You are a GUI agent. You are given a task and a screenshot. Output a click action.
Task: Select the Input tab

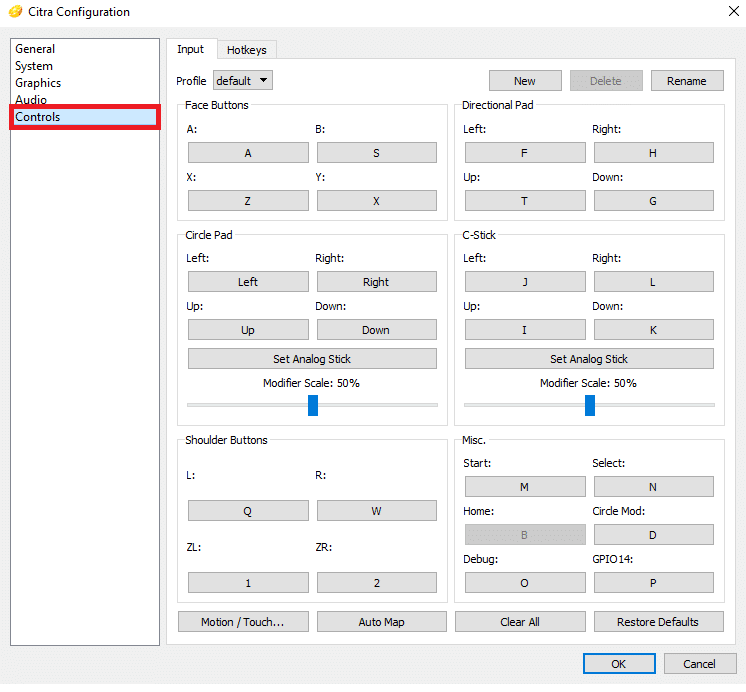[x=190, y=50]
